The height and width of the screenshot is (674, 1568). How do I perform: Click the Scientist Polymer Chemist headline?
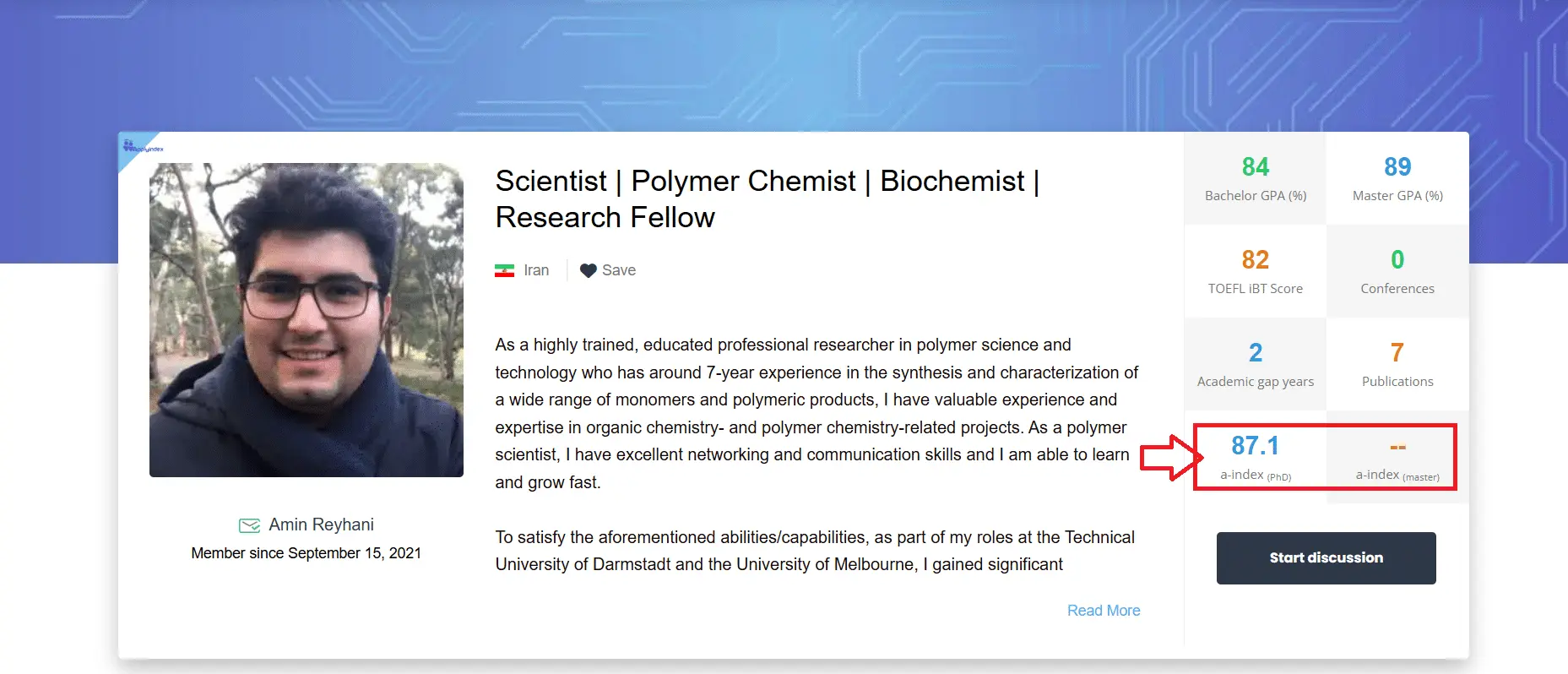coord(767,199)
